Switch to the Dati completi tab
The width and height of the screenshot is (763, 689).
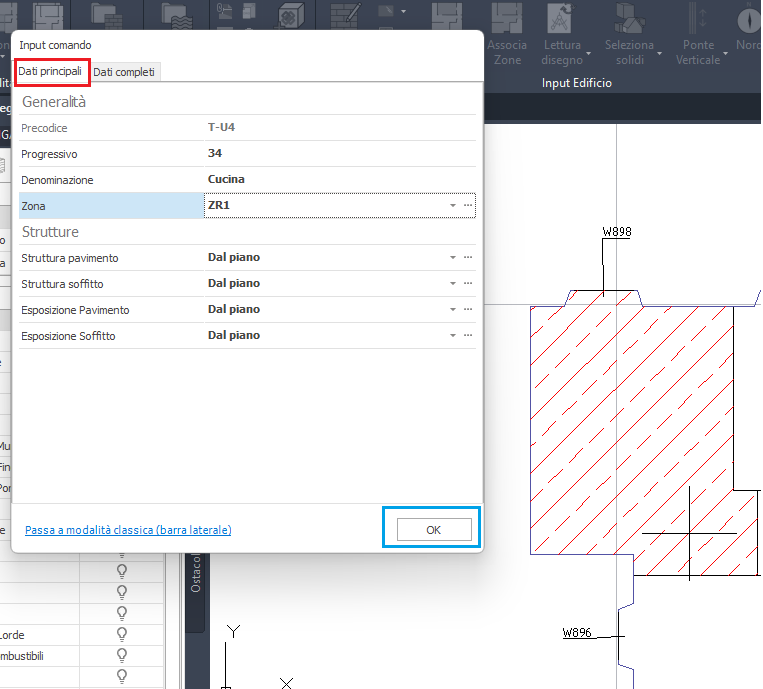click(126, 72)
